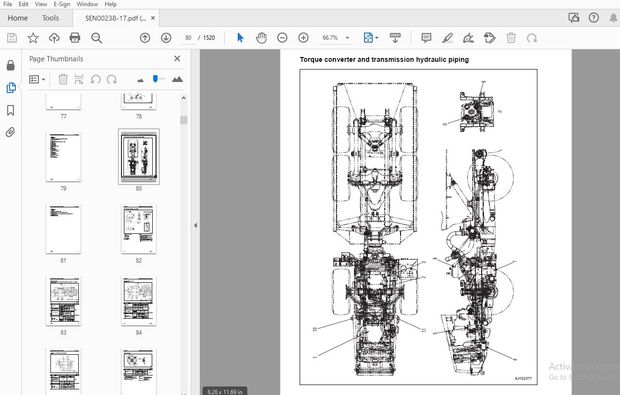This screenshot has width=620, height=395.
Task: Close the SEN00238-17.pdf tab
Action: [x=153, y=18]
